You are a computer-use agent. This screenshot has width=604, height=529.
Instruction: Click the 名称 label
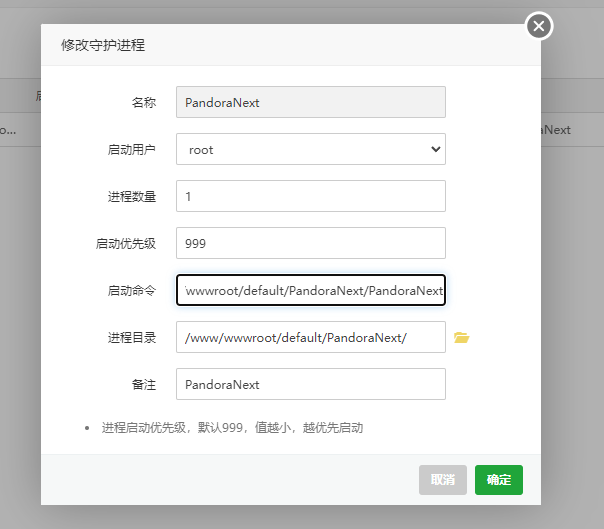(144, 102)
